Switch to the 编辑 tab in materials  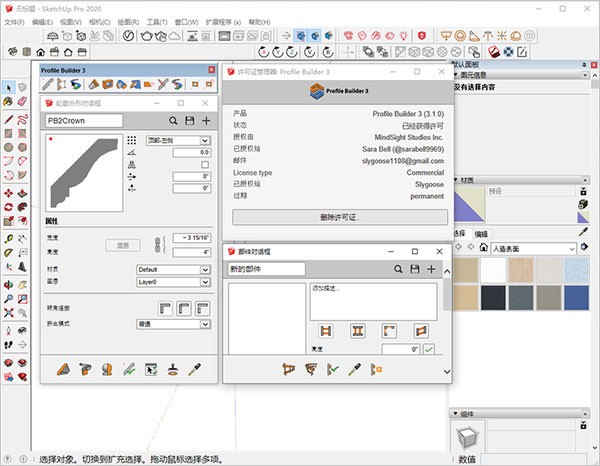pyautogui.click(x=481, y=233)
